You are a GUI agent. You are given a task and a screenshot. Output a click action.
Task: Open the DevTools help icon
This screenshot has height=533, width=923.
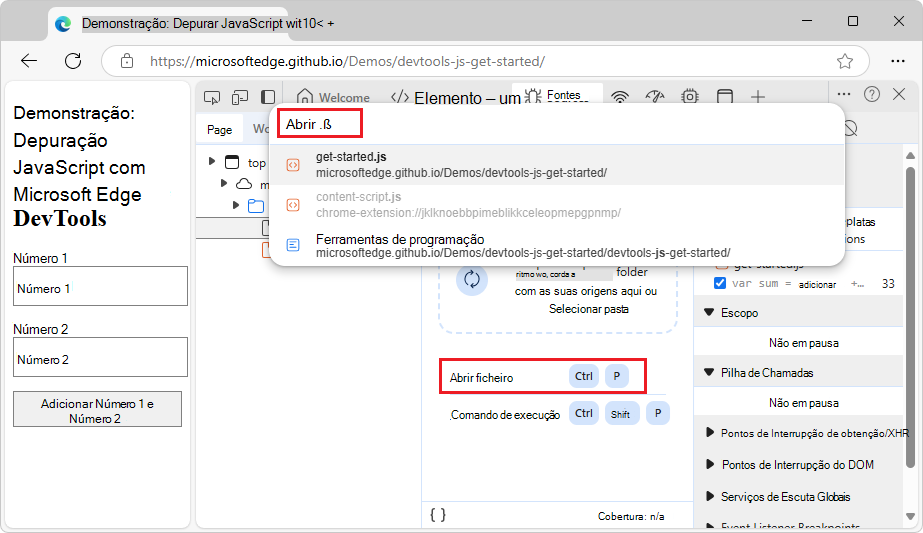tap(872, 94)
